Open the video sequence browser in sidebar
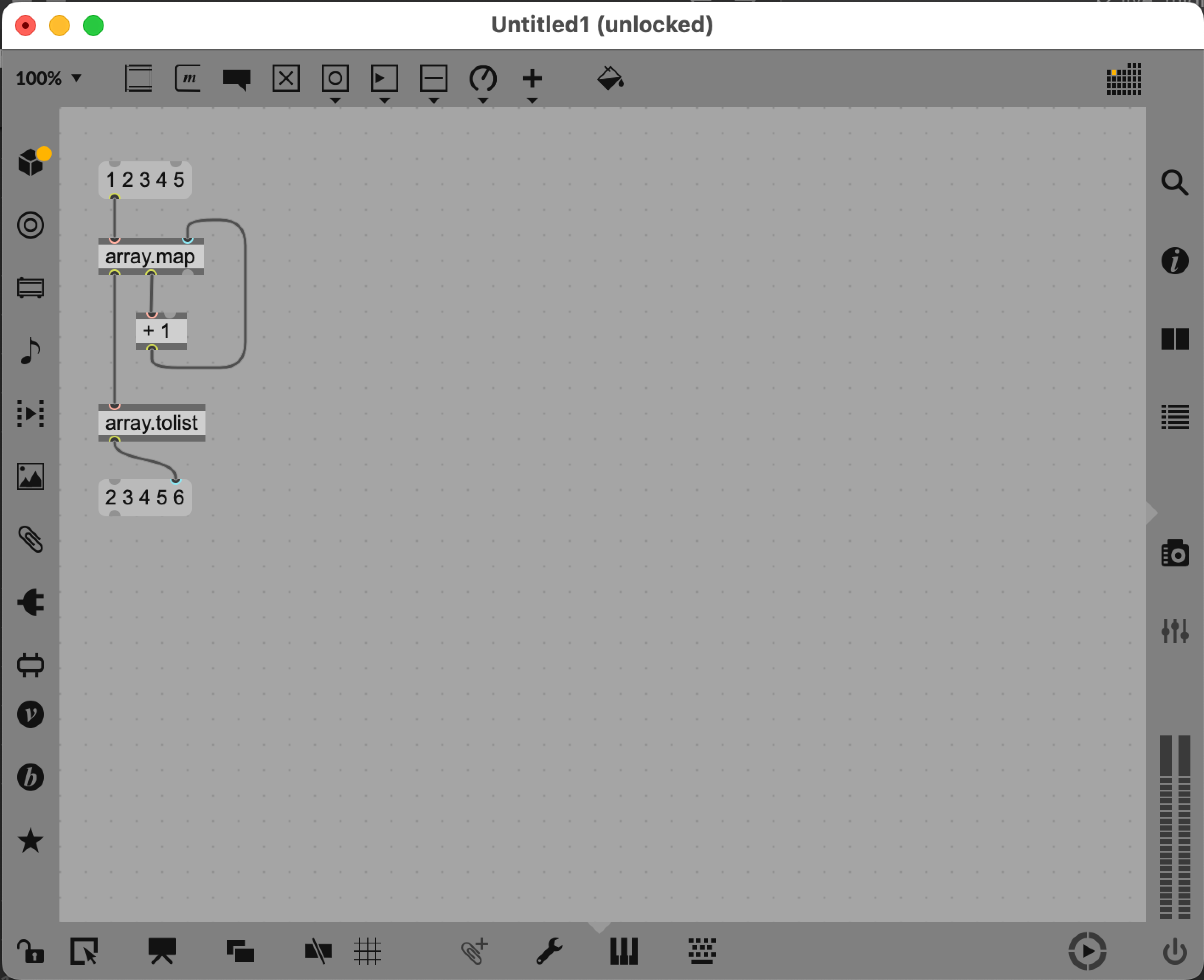The height and width of the screenshot is (980, 1204). pos(31,413)
